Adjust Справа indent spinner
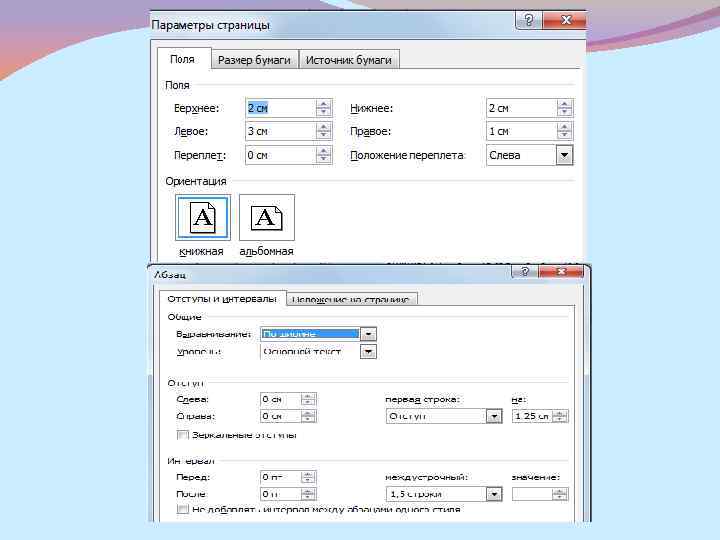 [x=309, y=416]
